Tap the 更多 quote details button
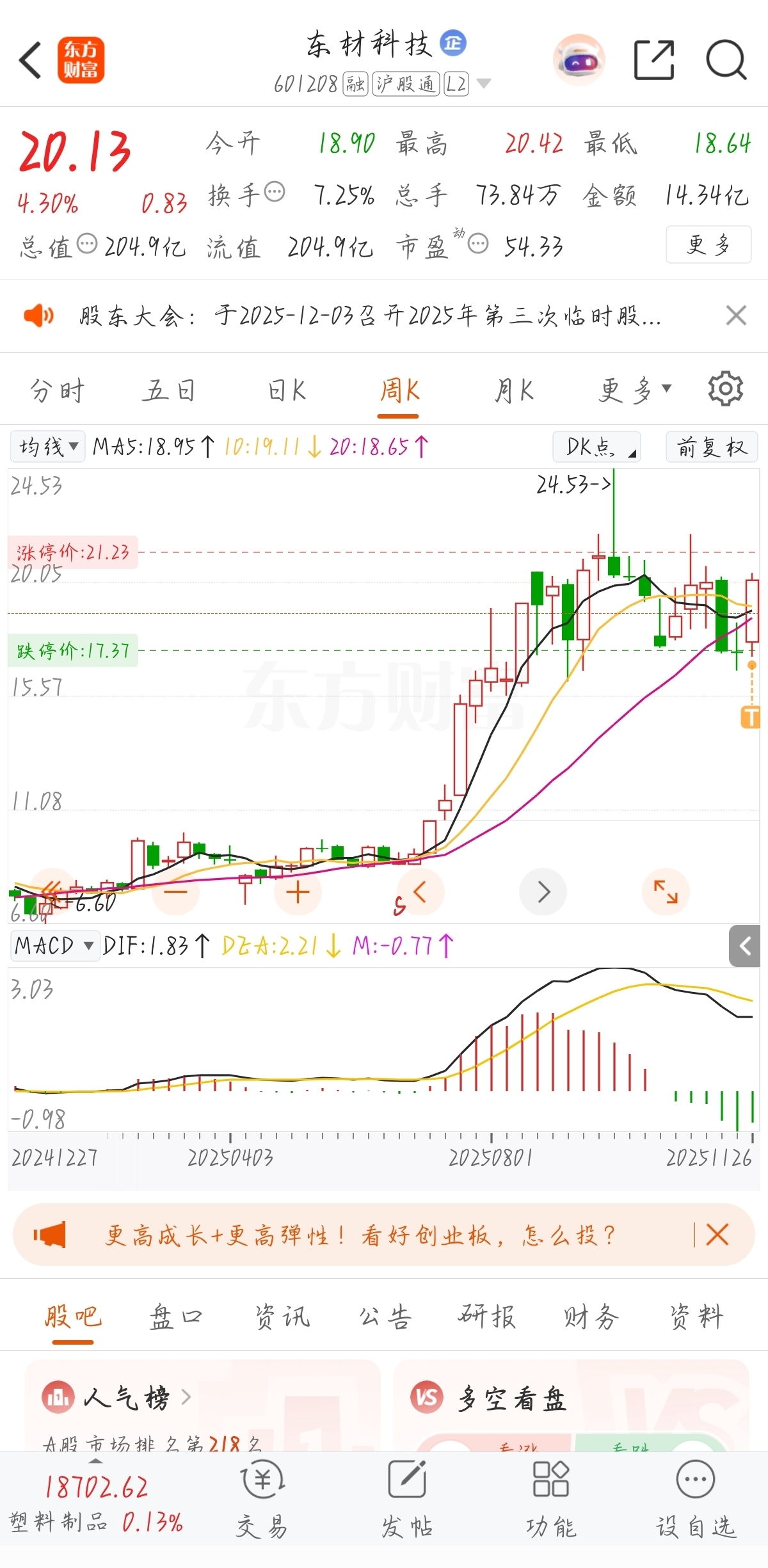Viewport: 768px width, 1568px height. click(x=708, y=244)
